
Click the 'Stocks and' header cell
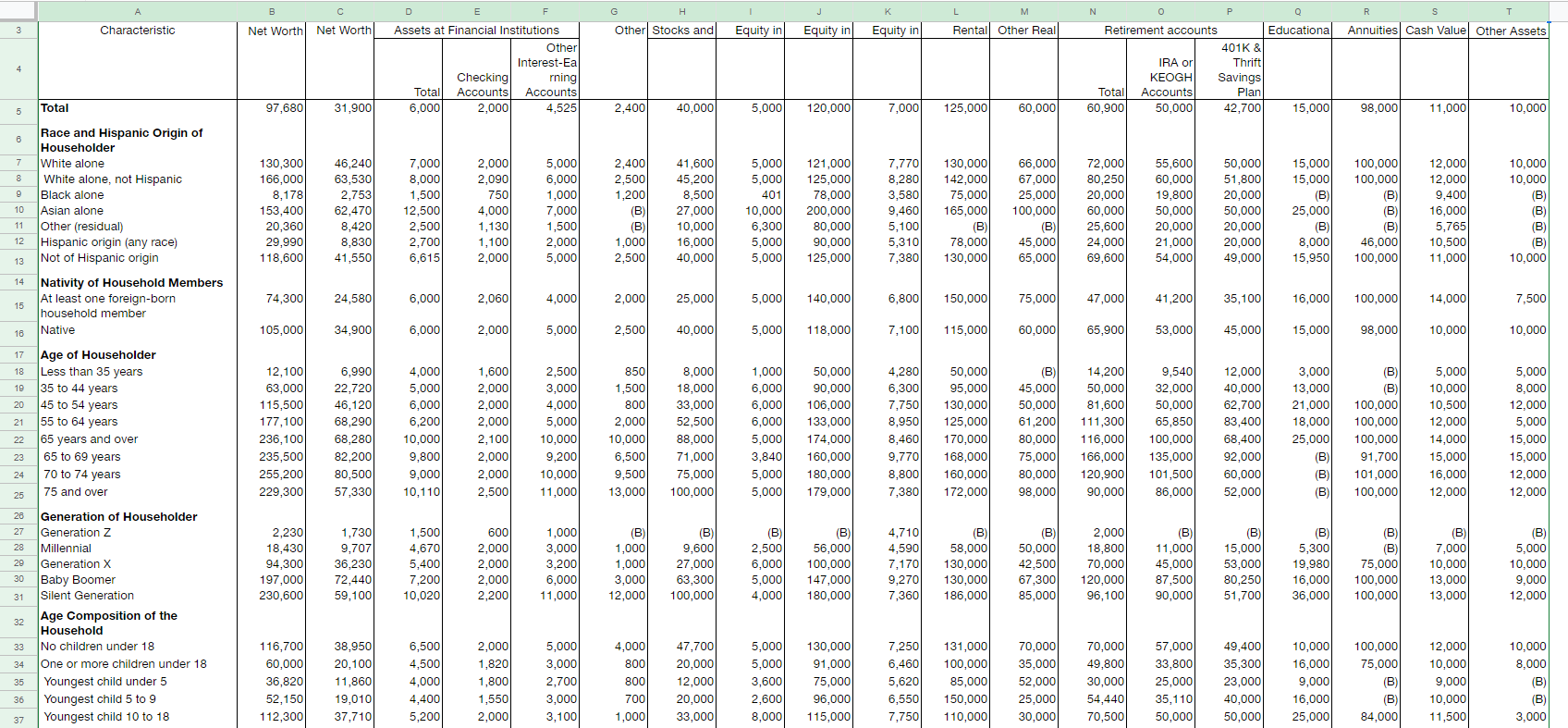coord(682,31)
